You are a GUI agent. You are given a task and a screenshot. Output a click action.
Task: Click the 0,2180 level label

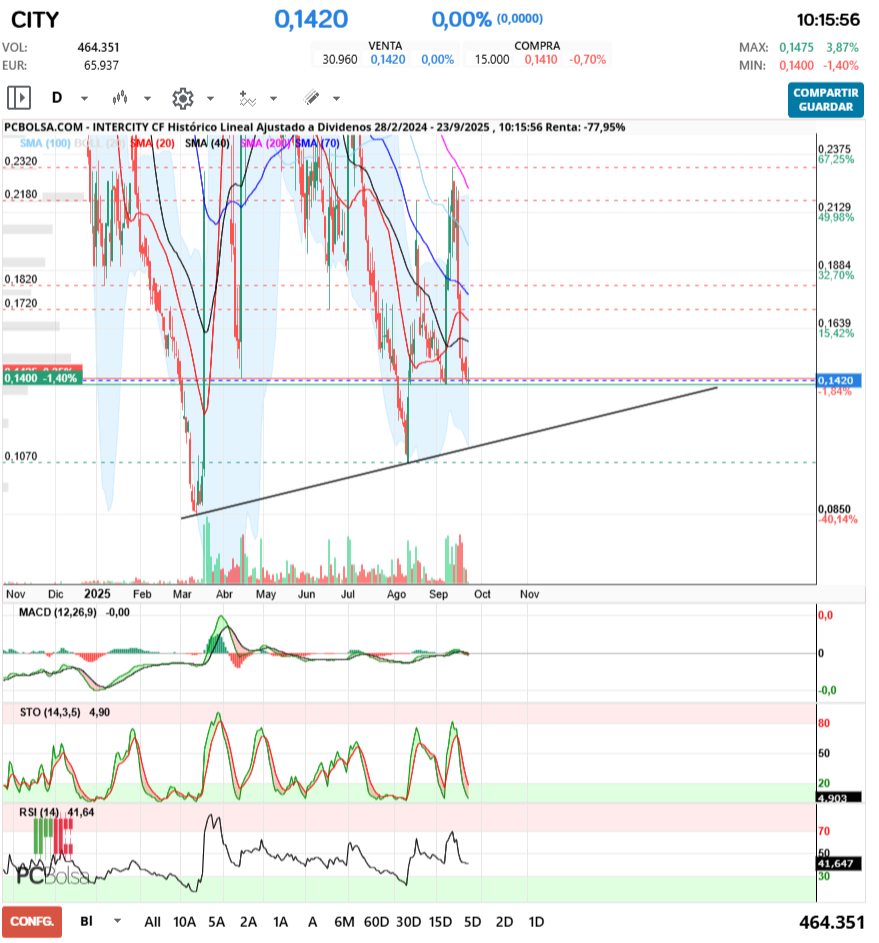coord(20,194)
